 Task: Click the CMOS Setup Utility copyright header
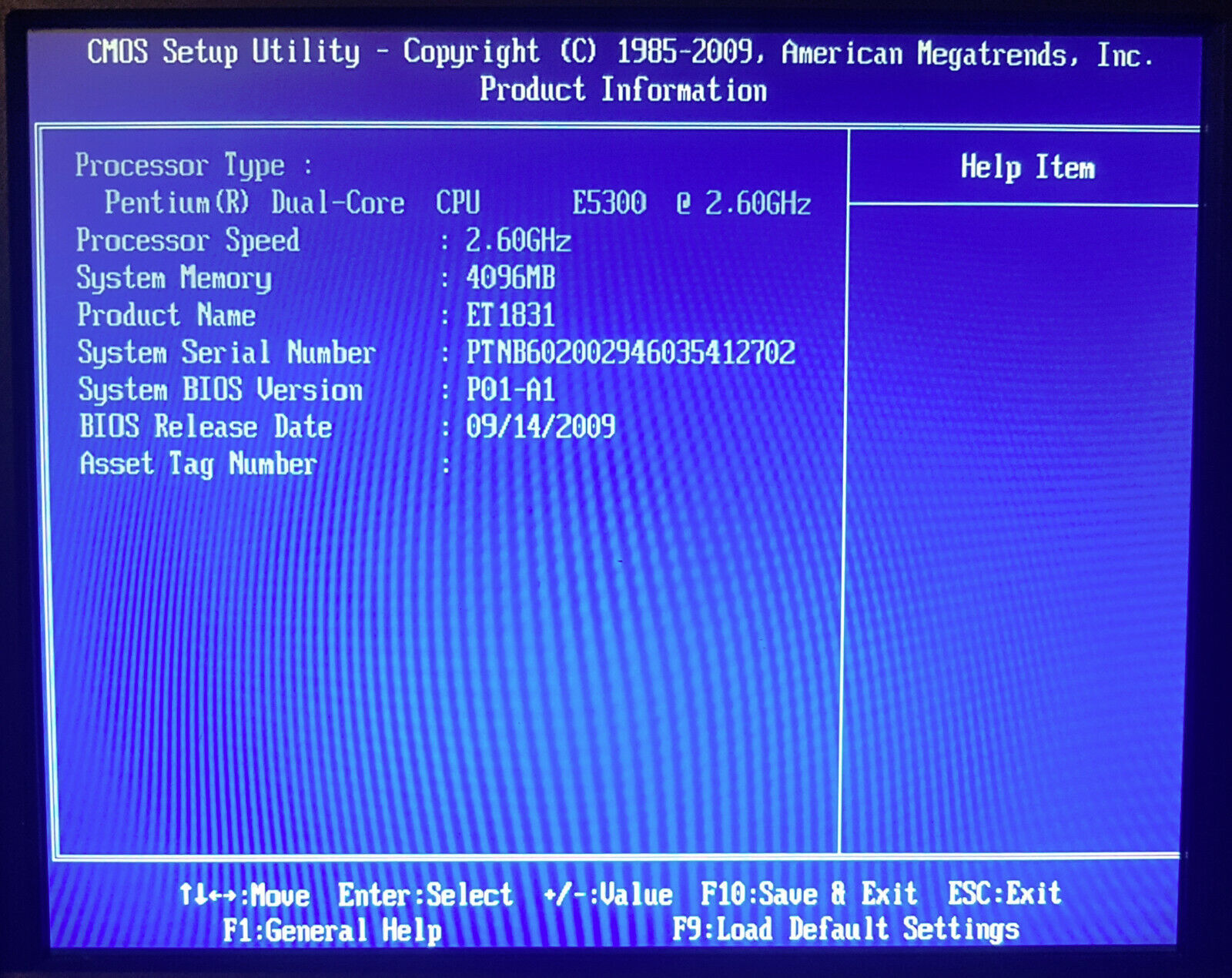pyautogui.click(x=620, y=52)
